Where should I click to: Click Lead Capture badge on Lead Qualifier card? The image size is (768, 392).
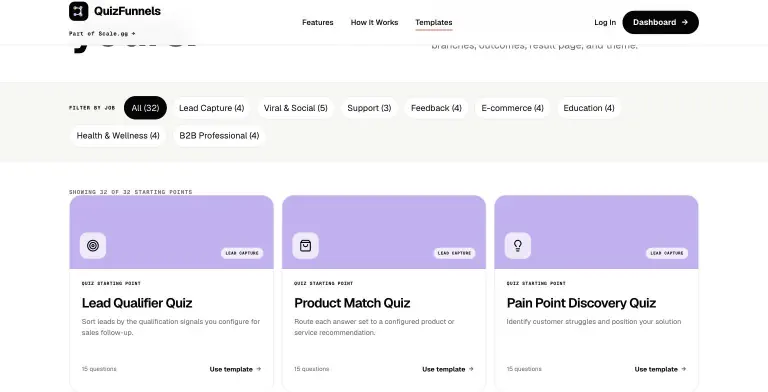(242, 253)
